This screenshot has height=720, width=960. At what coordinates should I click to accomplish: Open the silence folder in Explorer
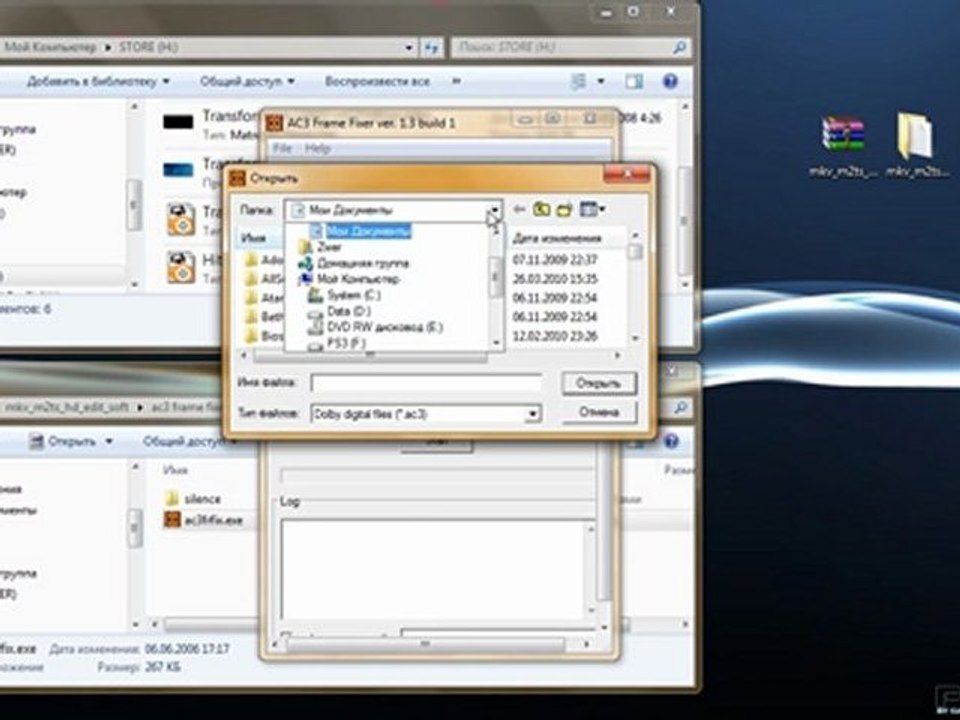(x=200, y=498)
